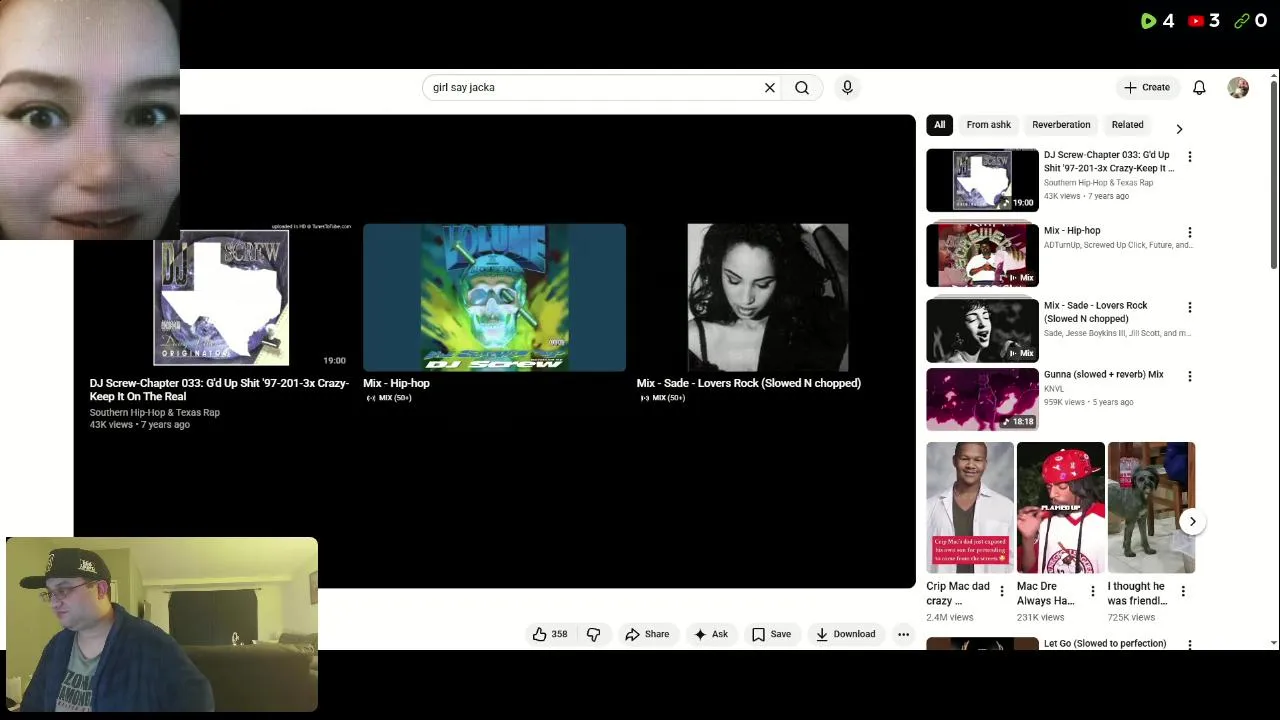
Task: Open options for Crip Mac dad short
Action: (x=1001, y=591)
